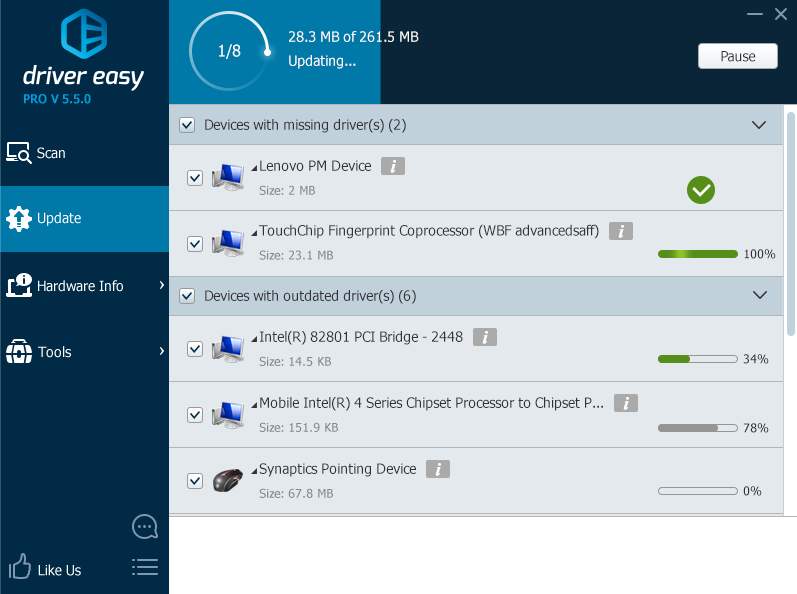Open the list menu icon in sidebar
The height and width of the screenshot is (594, 797).
point(145,568)
